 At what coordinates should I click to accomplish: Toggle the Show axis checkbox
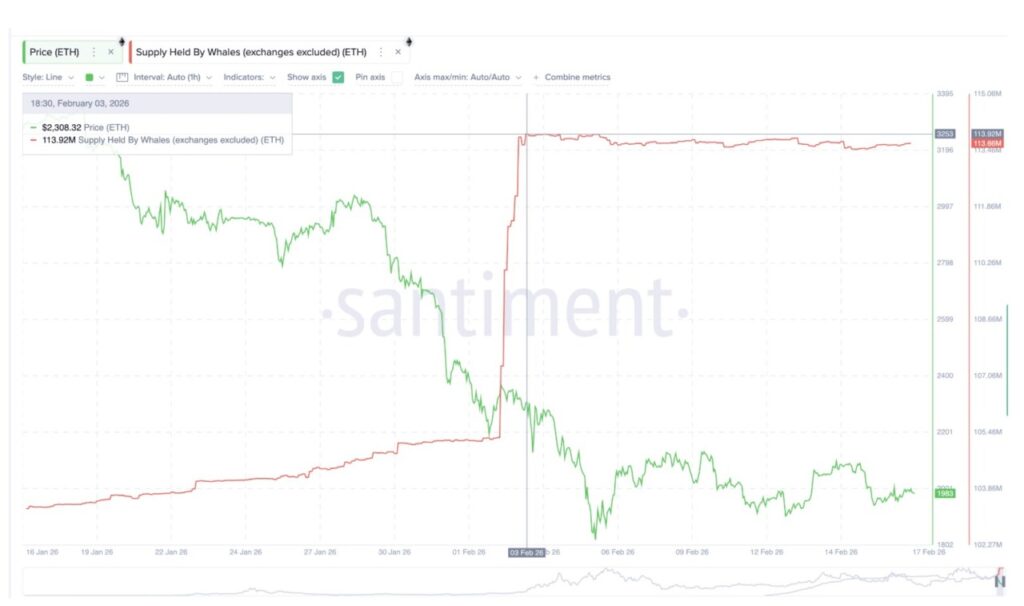[338, 77]
